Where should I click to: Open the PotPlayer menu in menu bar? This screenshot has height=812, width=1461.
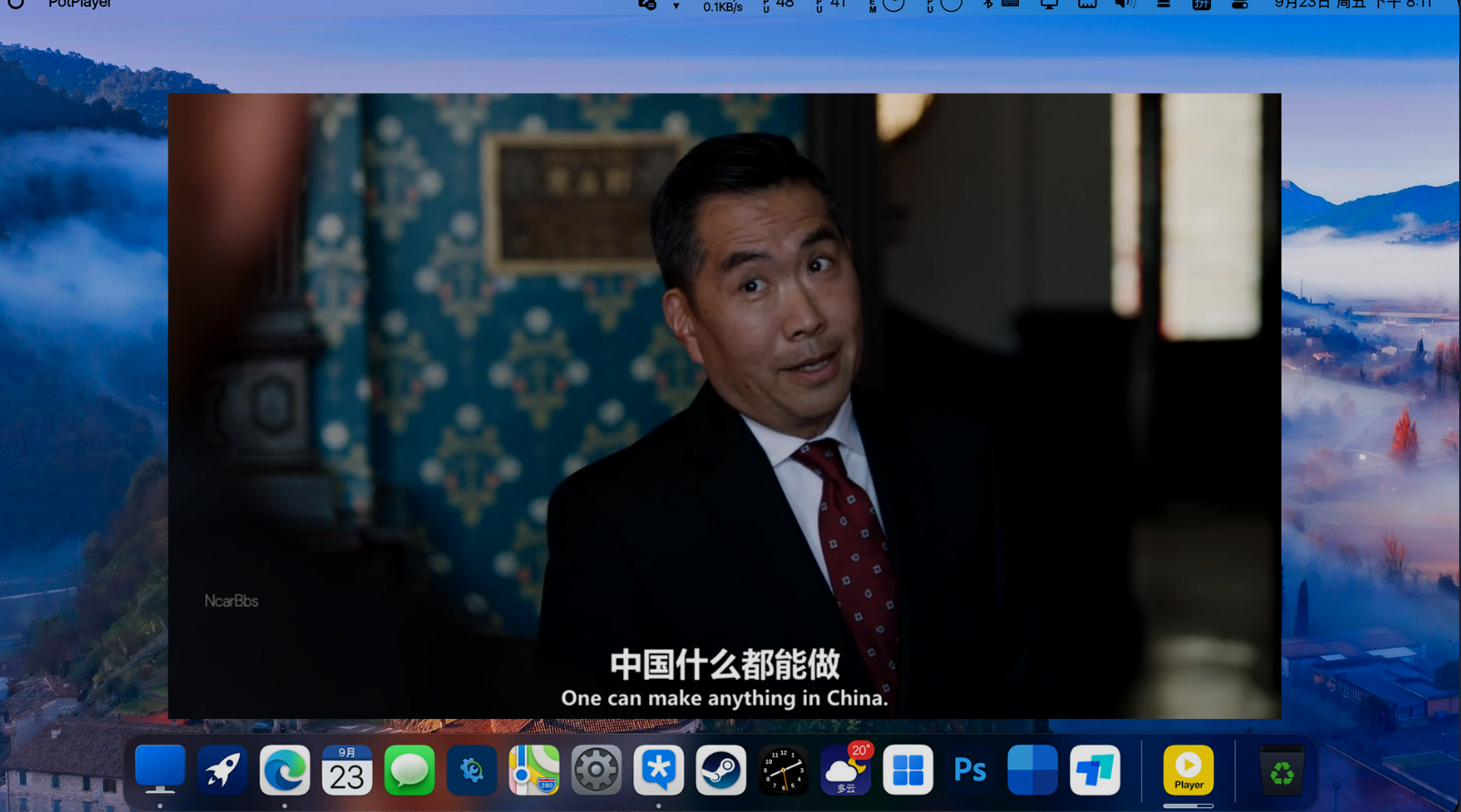coord(79,5)
